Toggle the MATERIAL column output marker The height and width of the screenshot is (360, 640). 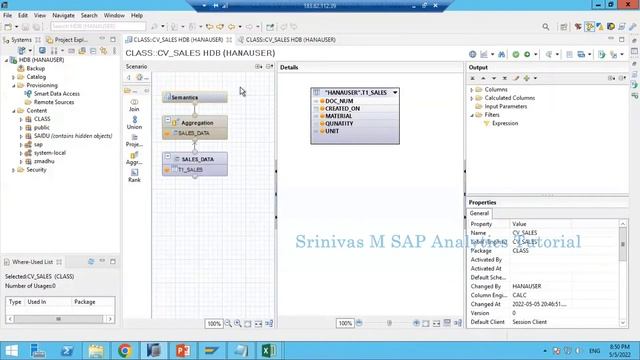pyautogui.click(x=322, y=116)
